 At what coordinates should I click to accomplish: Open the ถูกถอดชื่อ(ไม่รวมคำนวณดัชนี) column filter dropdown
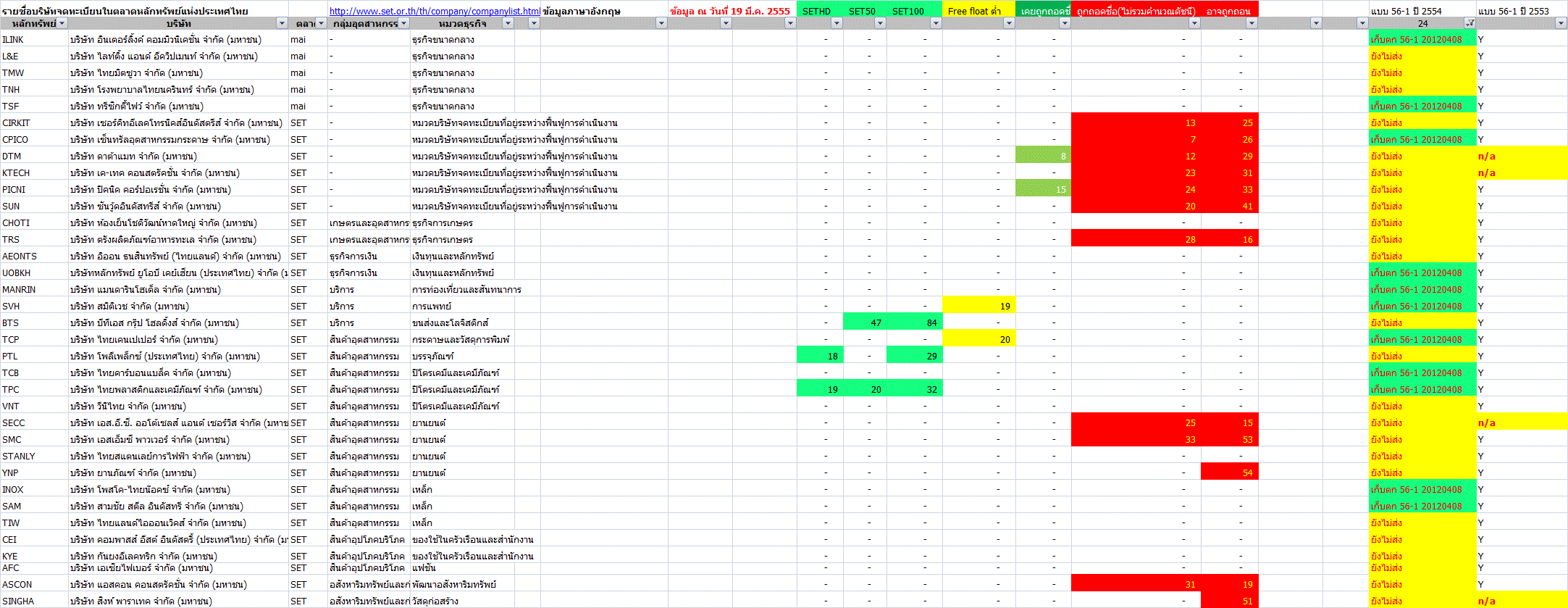[x=1194, y=23]
